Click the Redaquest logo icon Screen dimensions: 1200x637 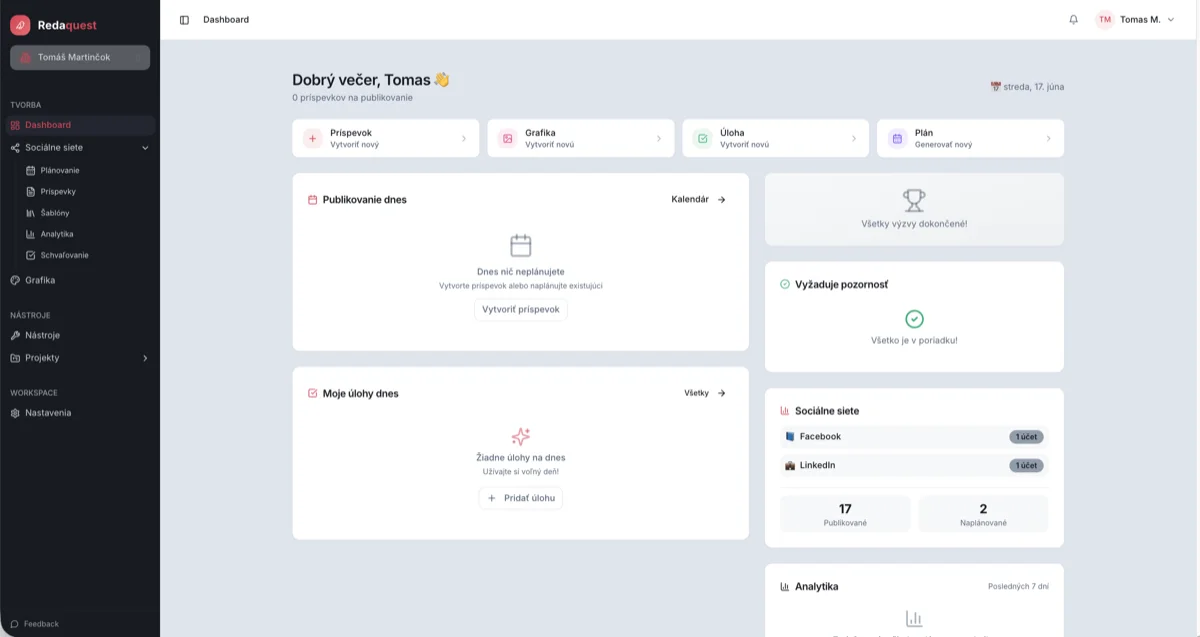20,25
